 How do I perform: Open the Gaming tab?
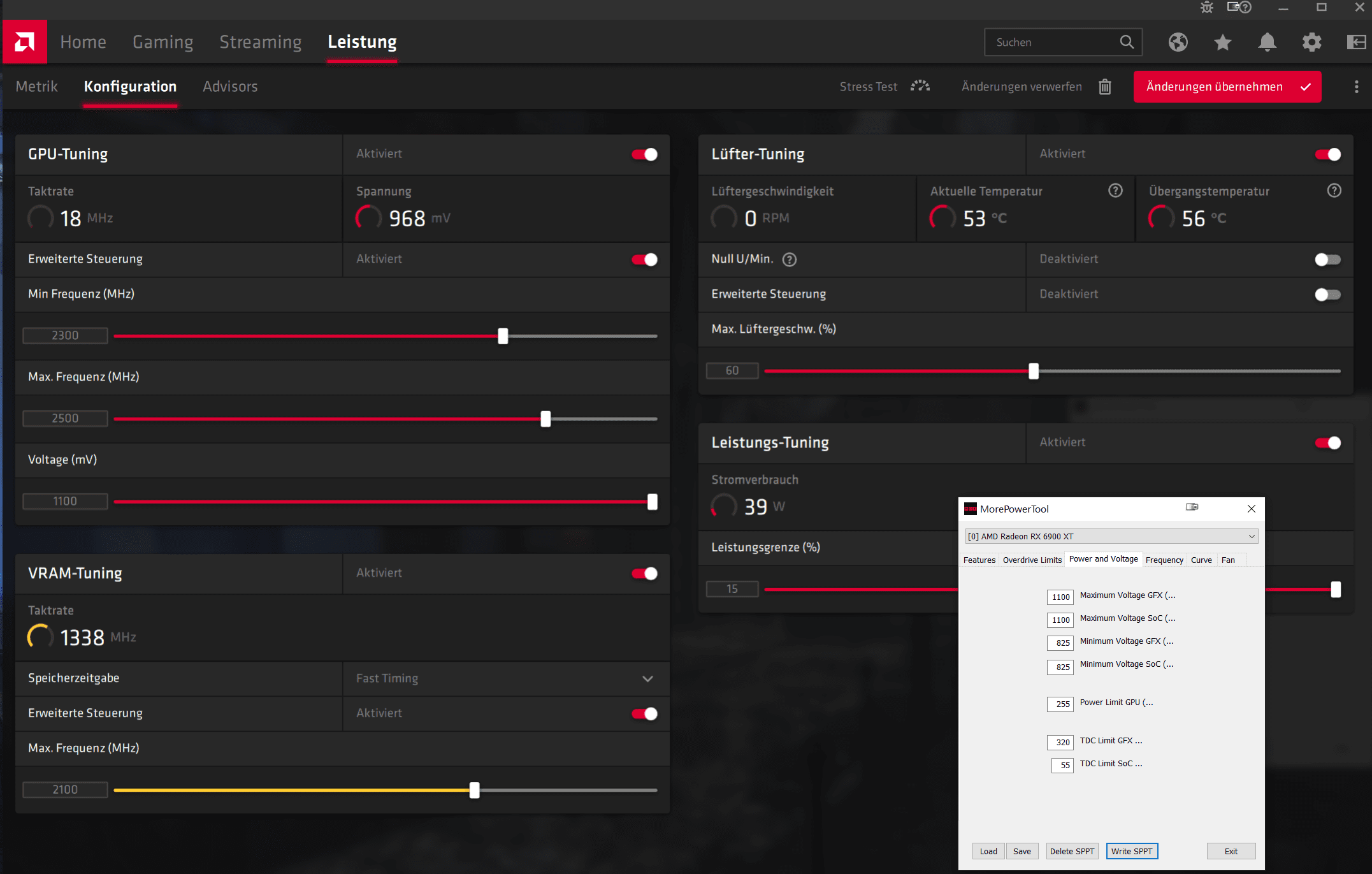pyautogui.click(x=162, y=42)
